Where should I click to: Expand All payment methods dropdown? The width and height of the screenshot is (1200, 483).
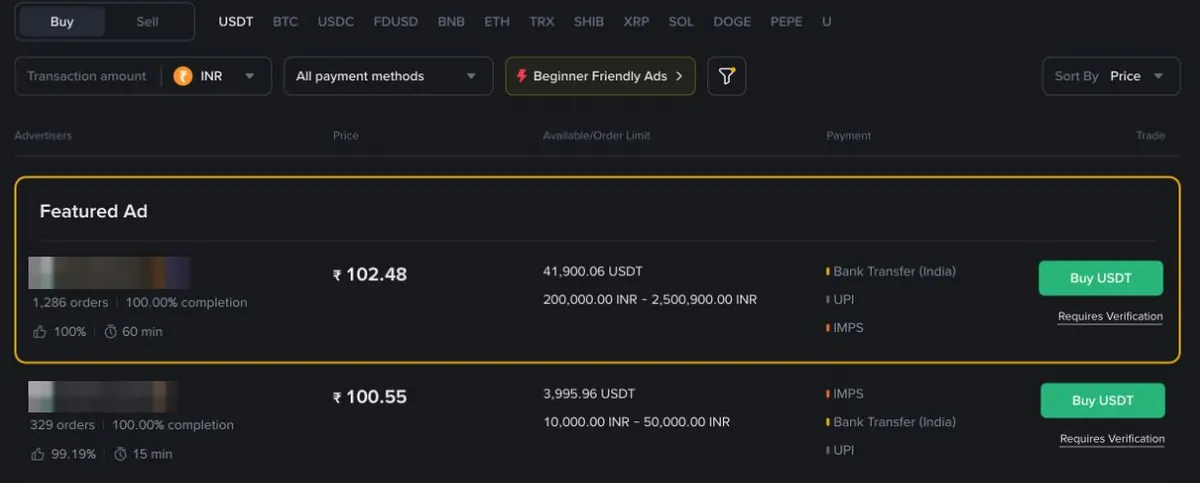[x=388, y=76]
